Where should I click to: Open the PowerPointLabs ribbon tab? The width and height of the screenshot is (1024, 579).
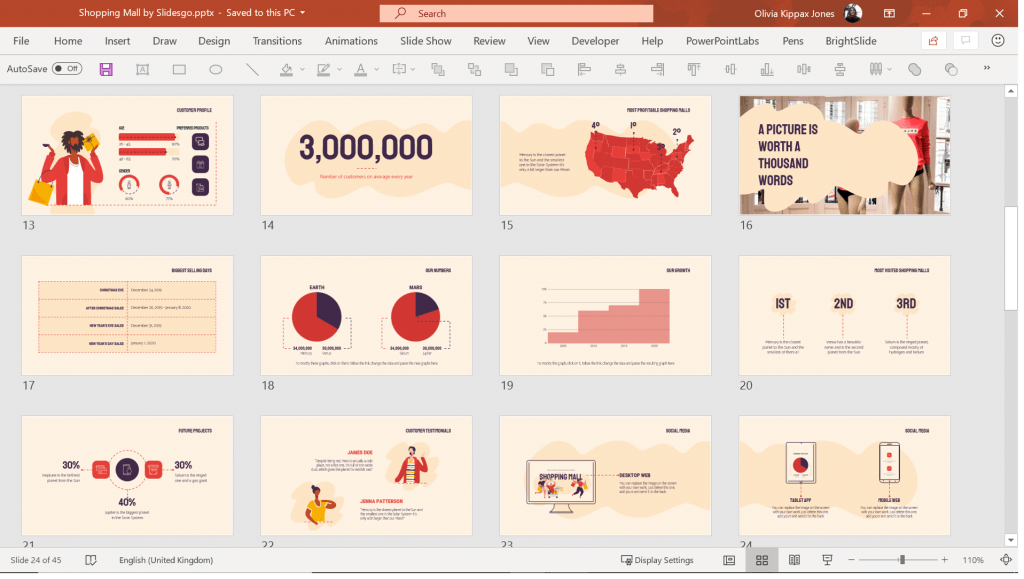[x=723, y=41]
